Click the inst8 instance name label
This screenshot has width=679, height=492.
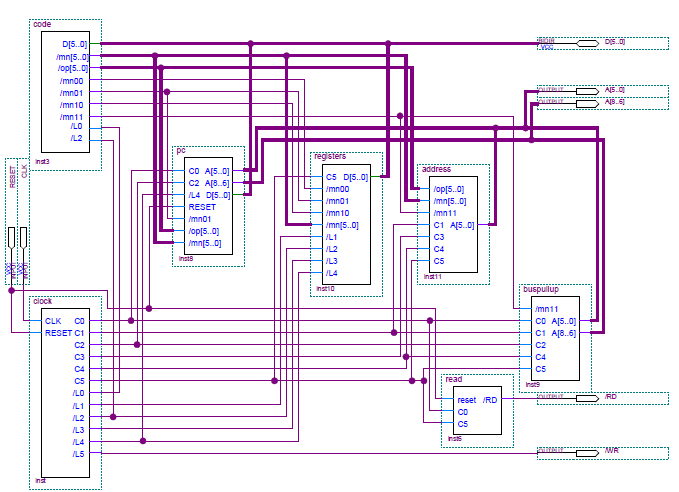click(186, 259)
